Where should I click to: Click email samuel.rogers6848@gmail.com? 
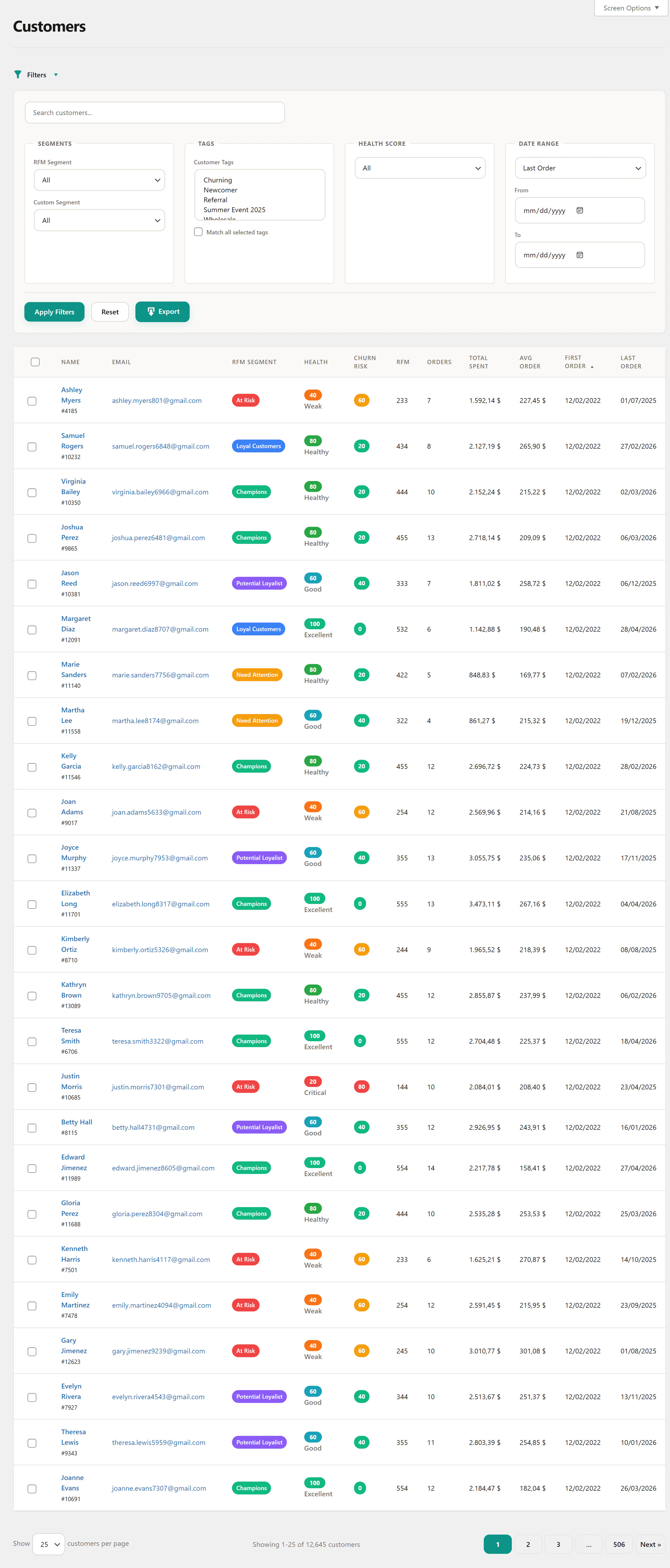point(161,446)
